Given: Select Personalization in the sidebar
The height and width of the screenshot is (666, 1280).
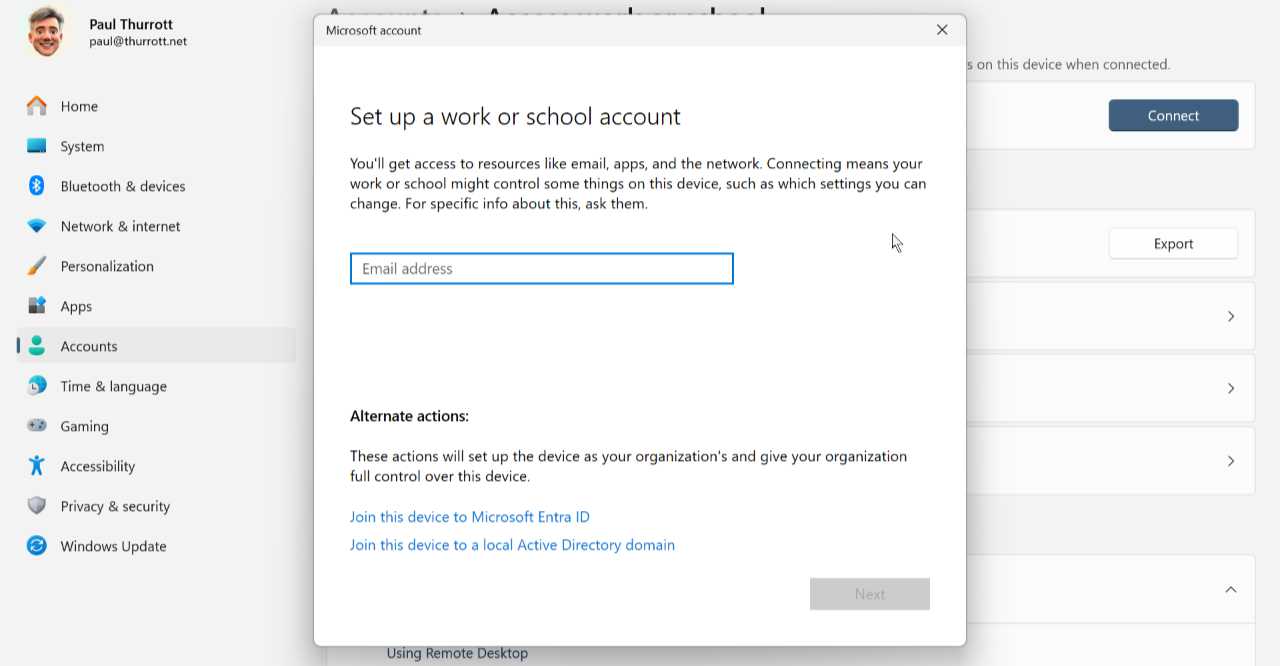Looking at the screenshot, I should pyautogui.click(x=156, y=266).
